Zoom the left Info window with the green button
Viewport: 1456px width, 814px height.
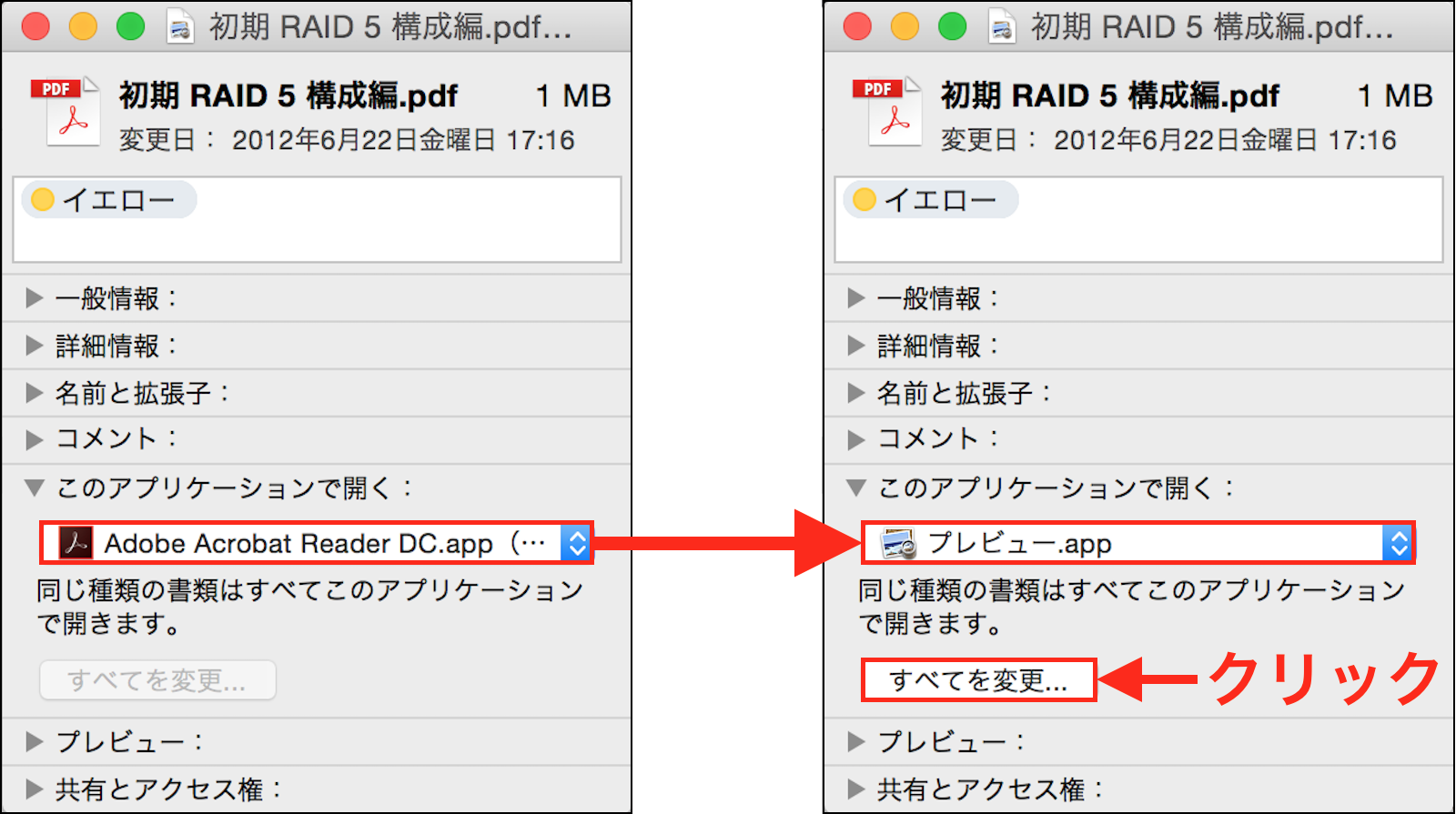130,26
